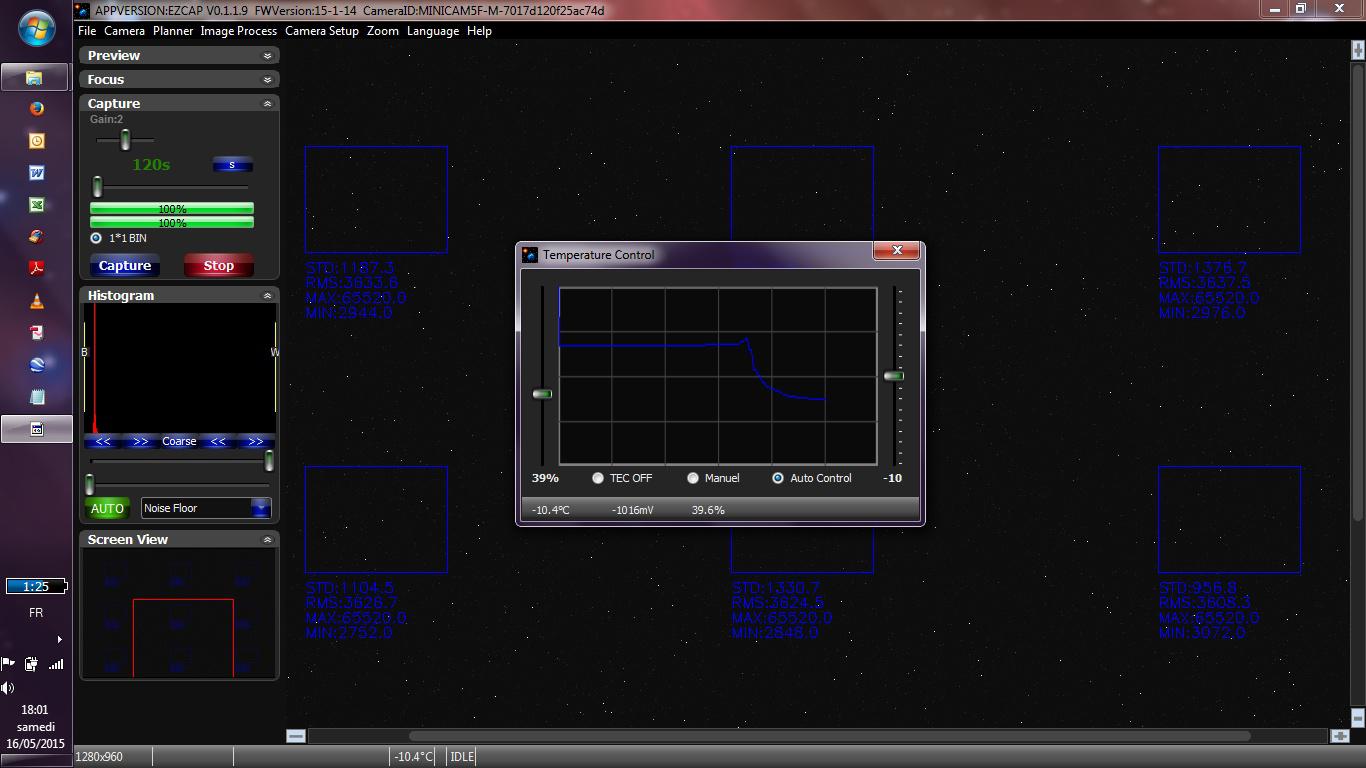Click the network signal bars tray icon
Screen dimensions: 1366x768
[56, 663]
